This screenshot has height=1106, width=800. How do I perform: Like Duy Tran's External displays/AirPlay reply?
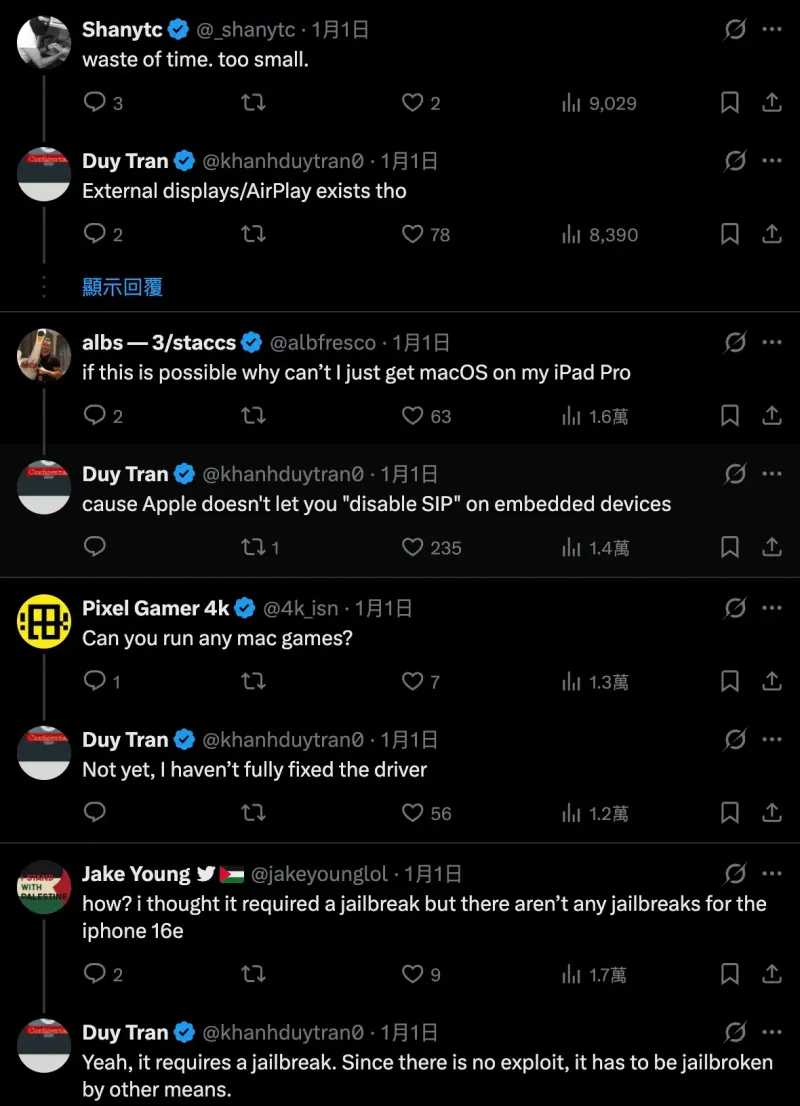click(413, 235)
